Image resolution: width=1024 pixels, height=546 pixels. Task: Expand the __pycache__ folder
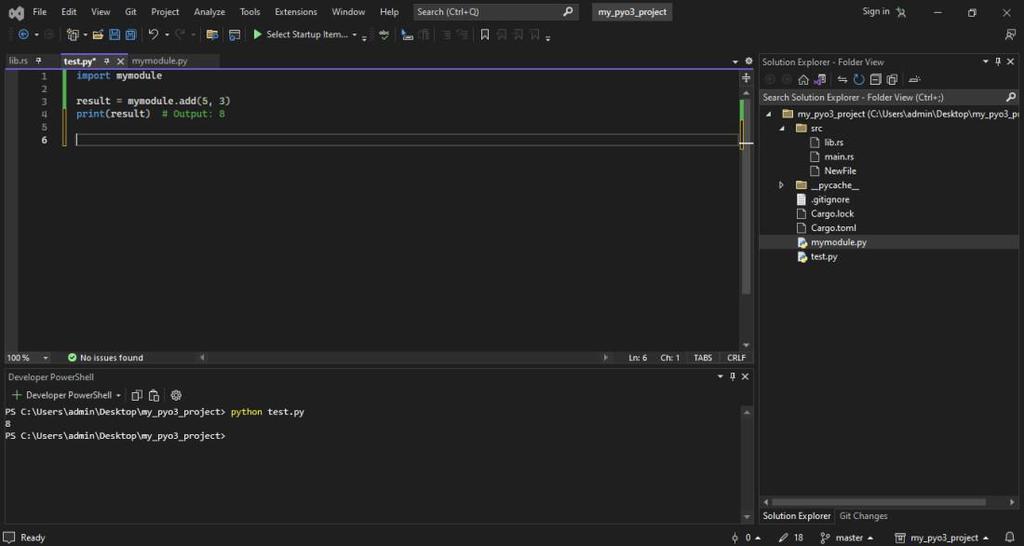(781, 185)
